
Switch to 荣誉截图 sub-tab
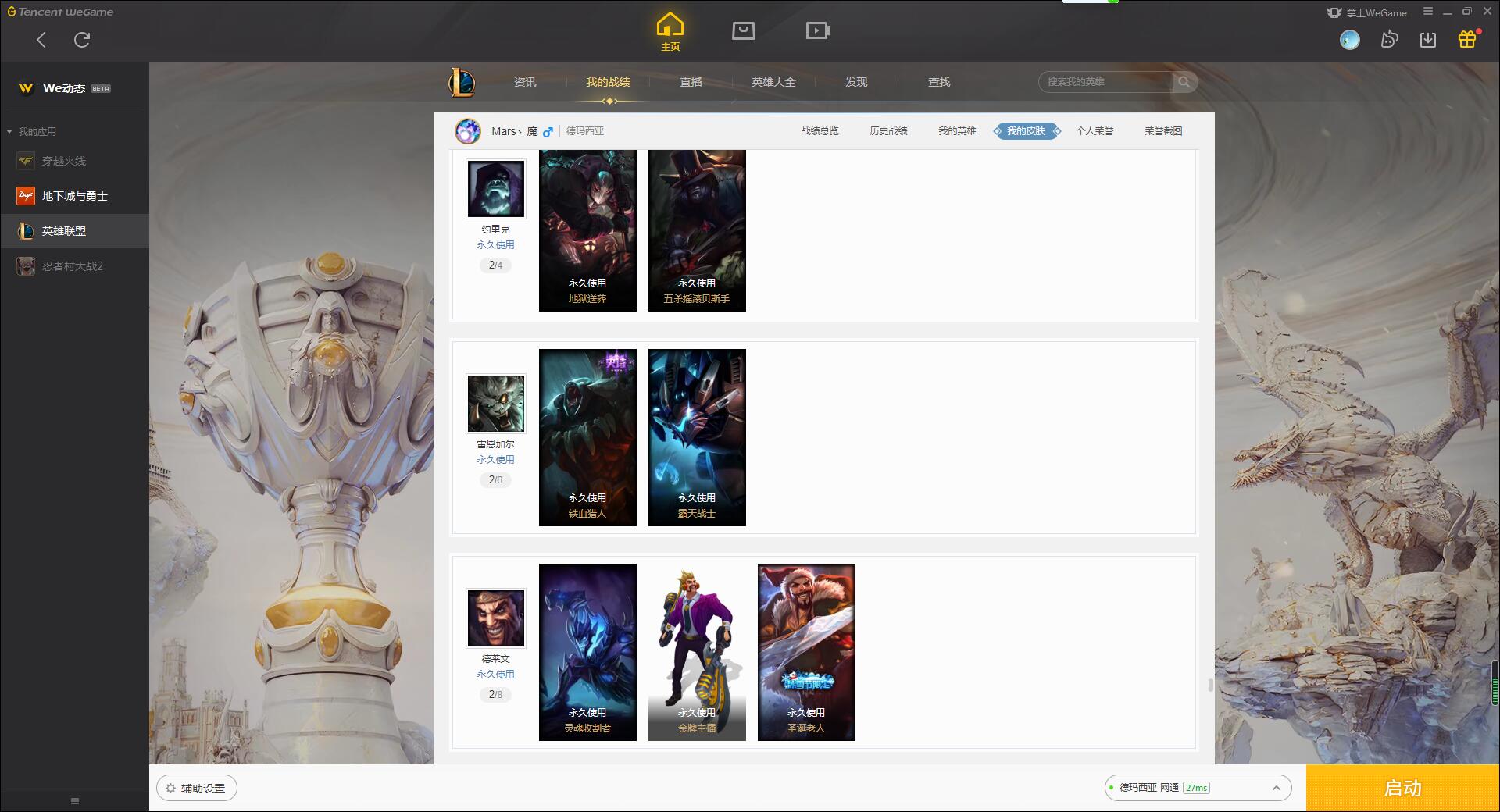[1163, 131]
